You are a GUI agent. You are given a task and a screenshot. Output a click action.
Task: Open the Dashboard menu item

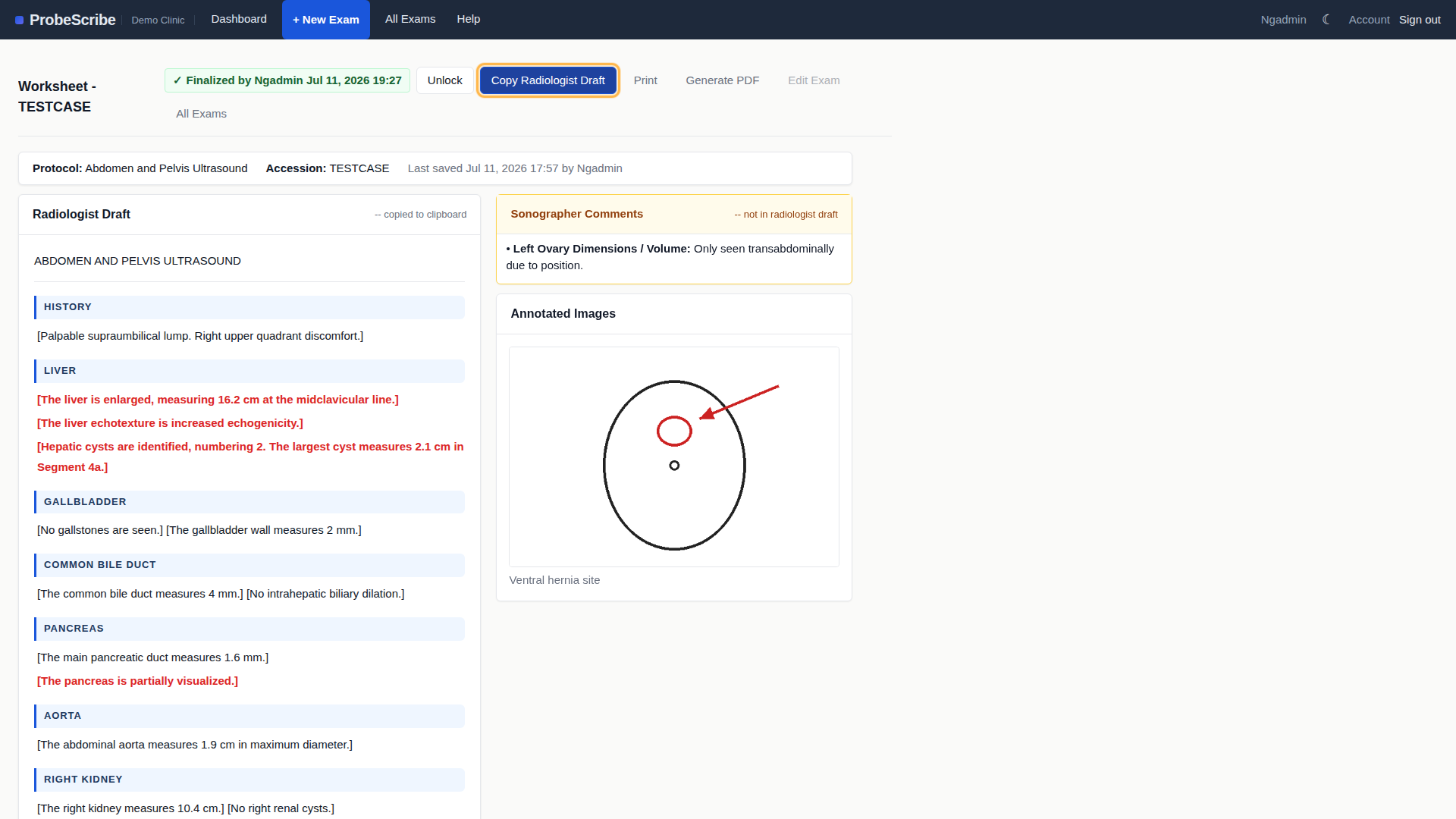(239, 19)
